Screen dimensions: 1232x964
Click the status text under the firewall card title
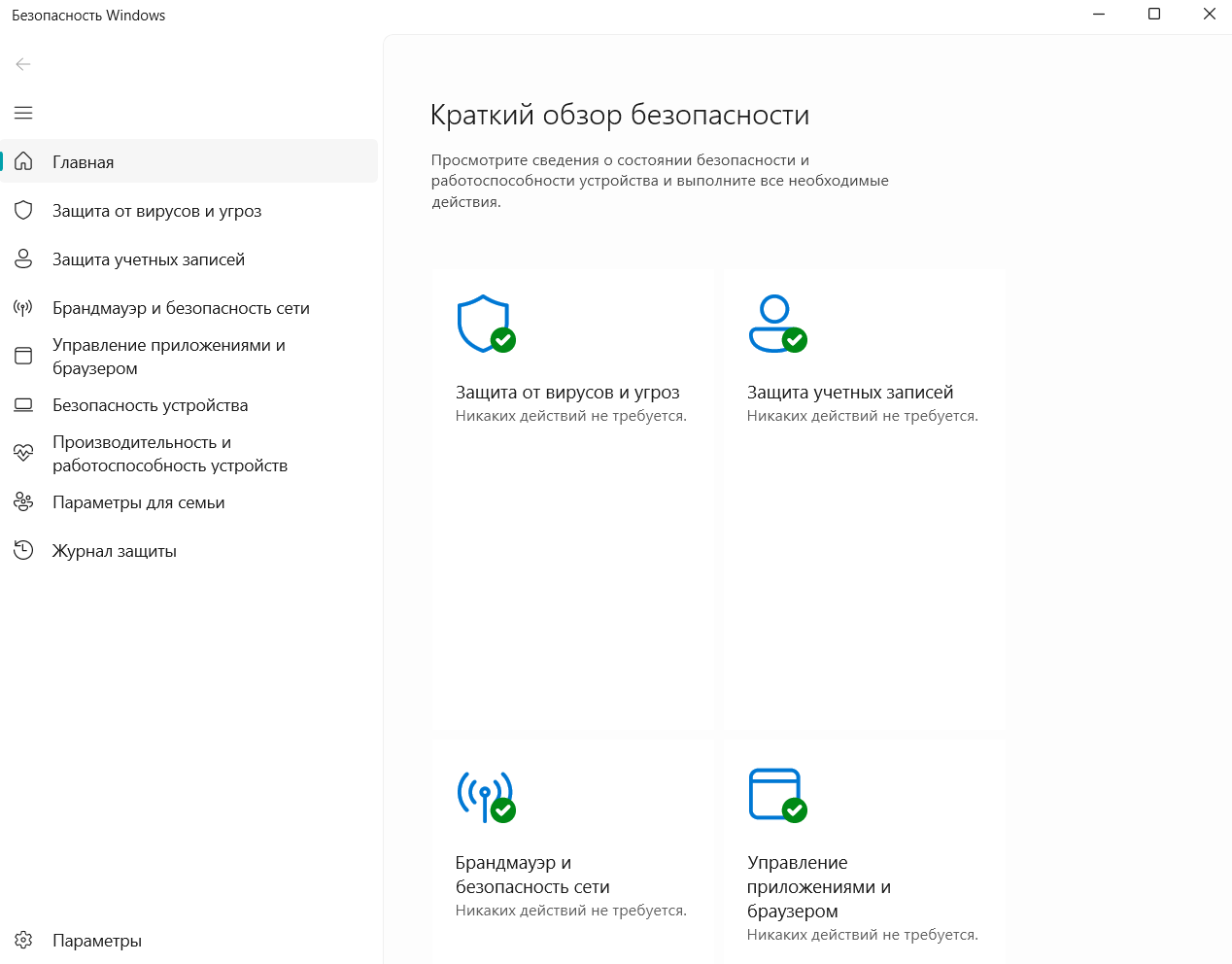[571, 911]
